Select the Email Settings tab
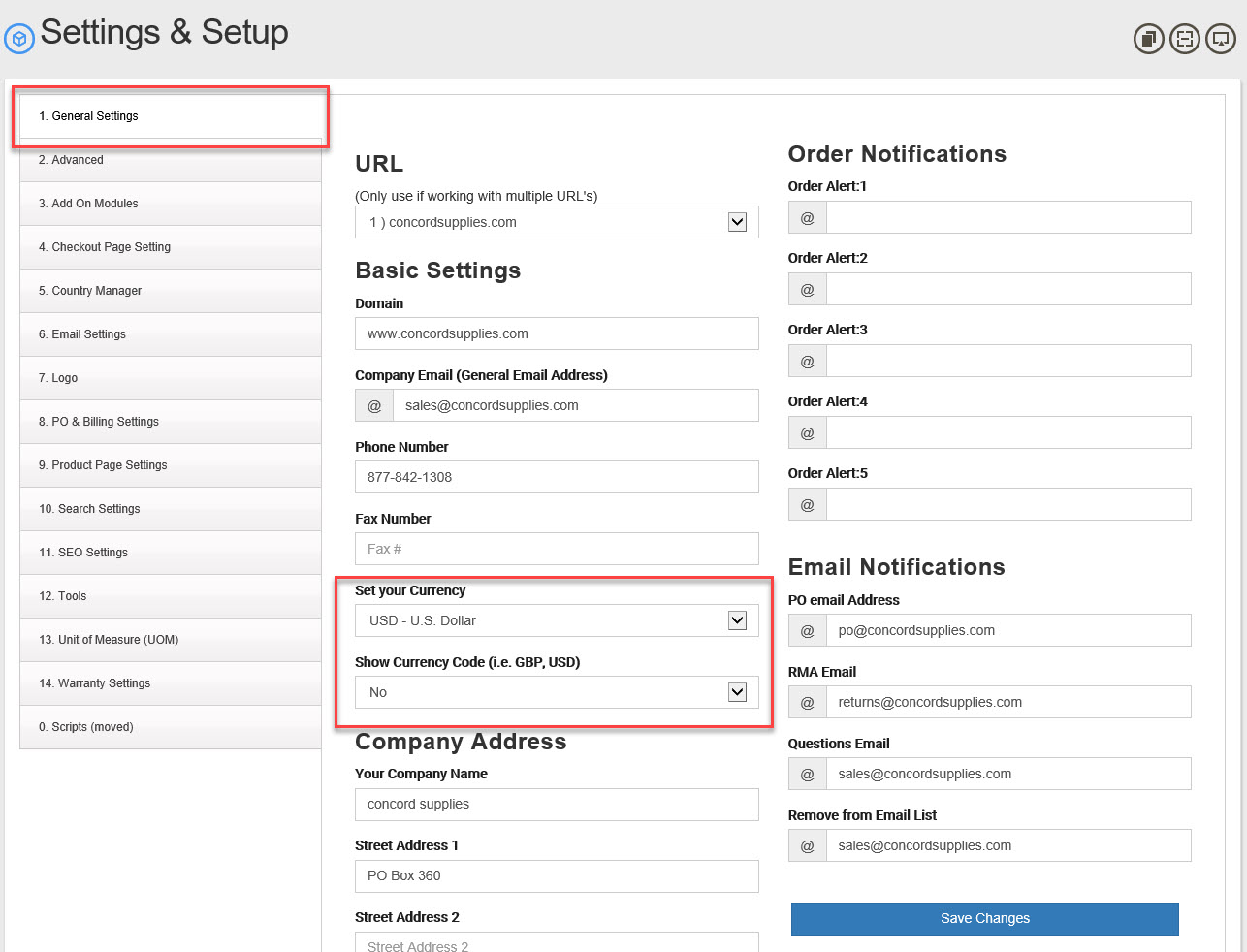Screen dimensions: 1247x952 [170, 334]
